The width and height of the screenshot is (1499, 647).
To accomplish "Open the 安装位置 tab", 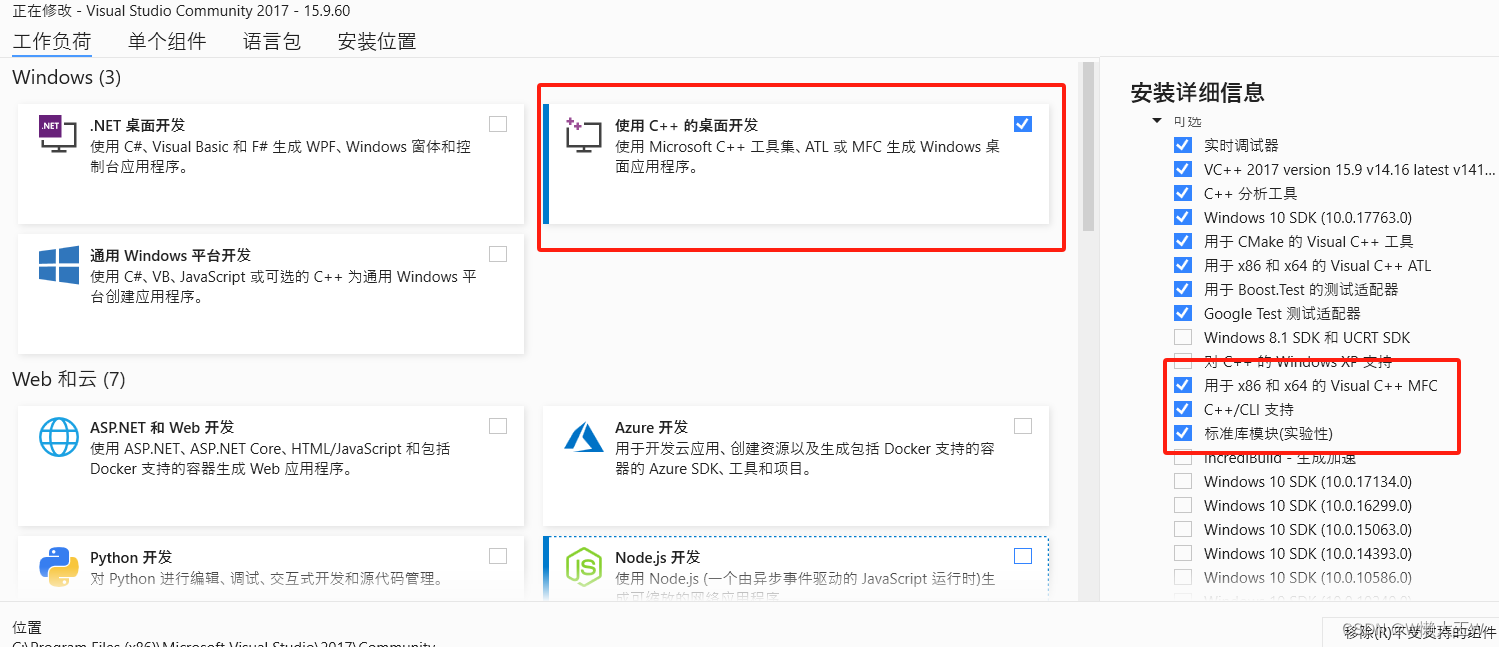I will click(x=377, y=42).
